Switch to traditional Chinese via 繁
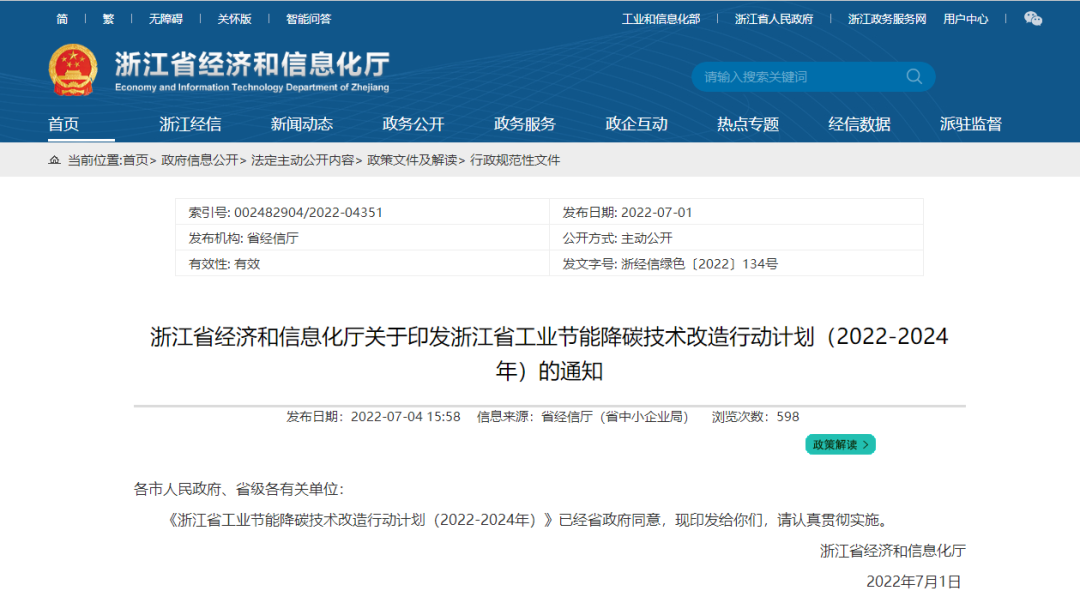The image size is (1080, 597). click(107, 18)
